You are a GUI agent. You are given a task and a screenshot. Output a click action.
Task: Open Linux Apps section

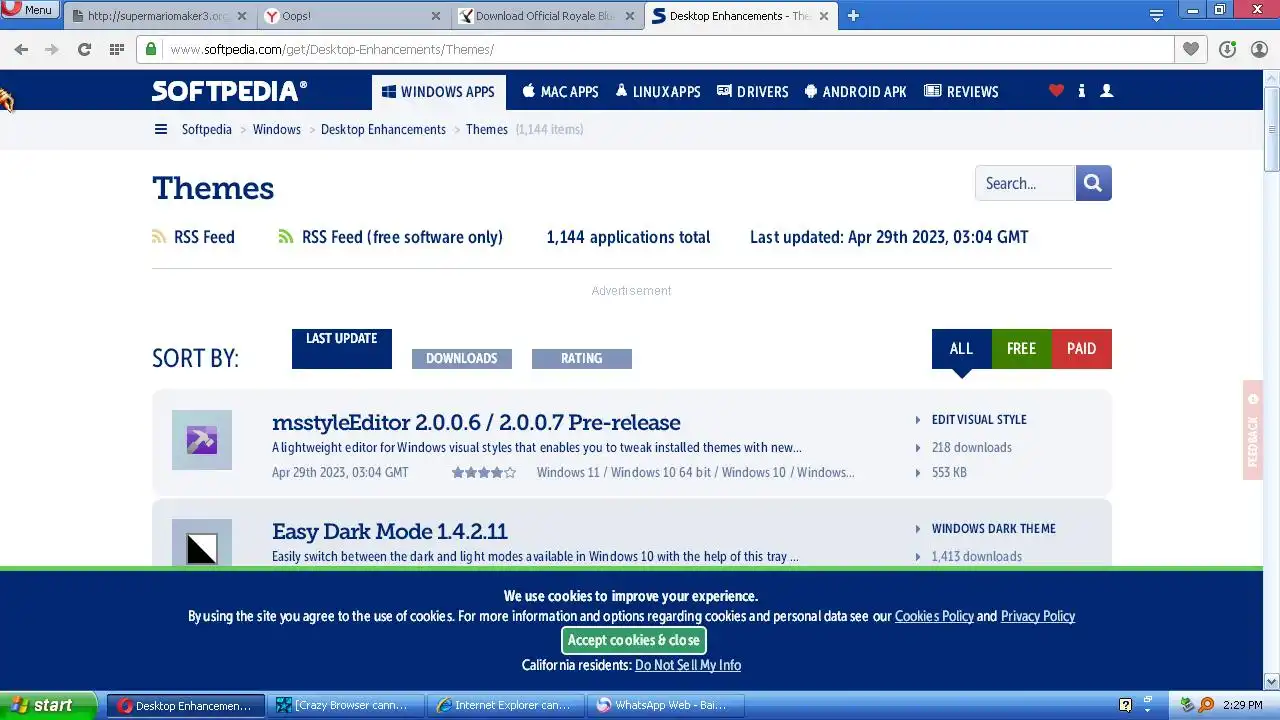657,91
